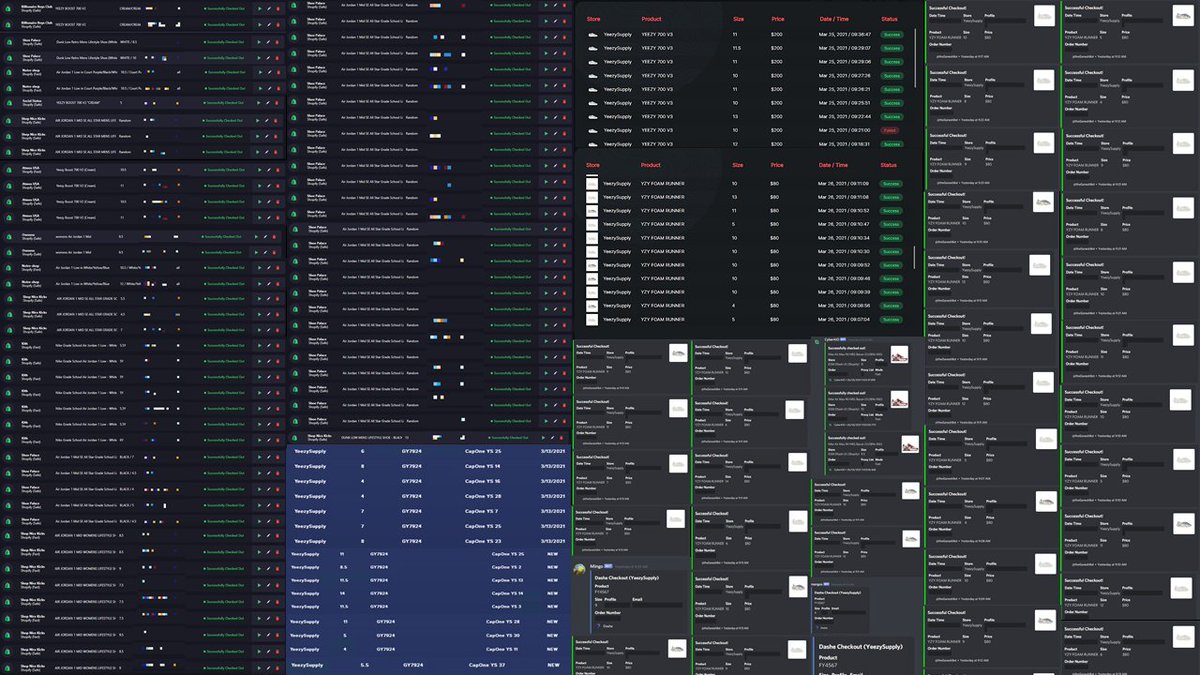Click the shoe icon in the 09:21:00 order row

593,130
